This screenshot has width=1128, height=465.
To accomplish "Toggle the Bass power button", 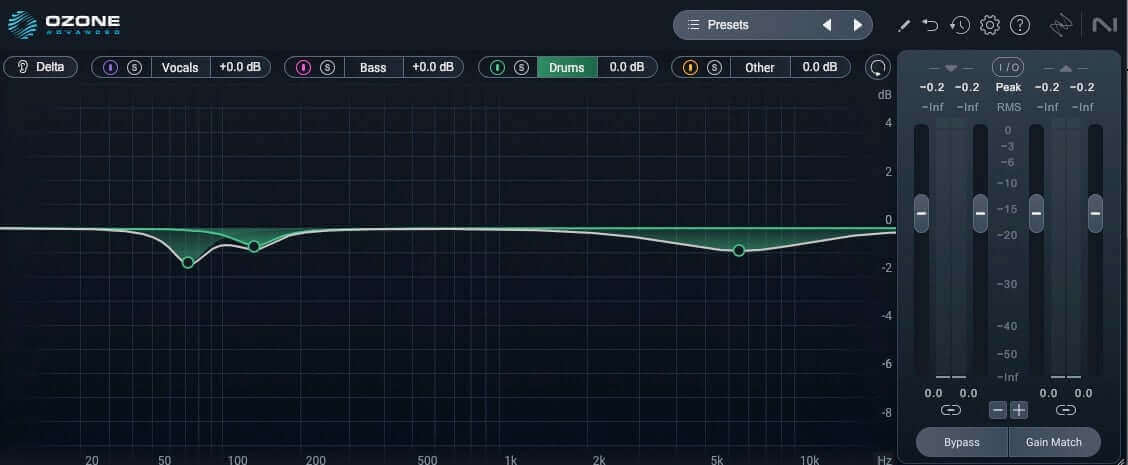I will pos(304,68).
